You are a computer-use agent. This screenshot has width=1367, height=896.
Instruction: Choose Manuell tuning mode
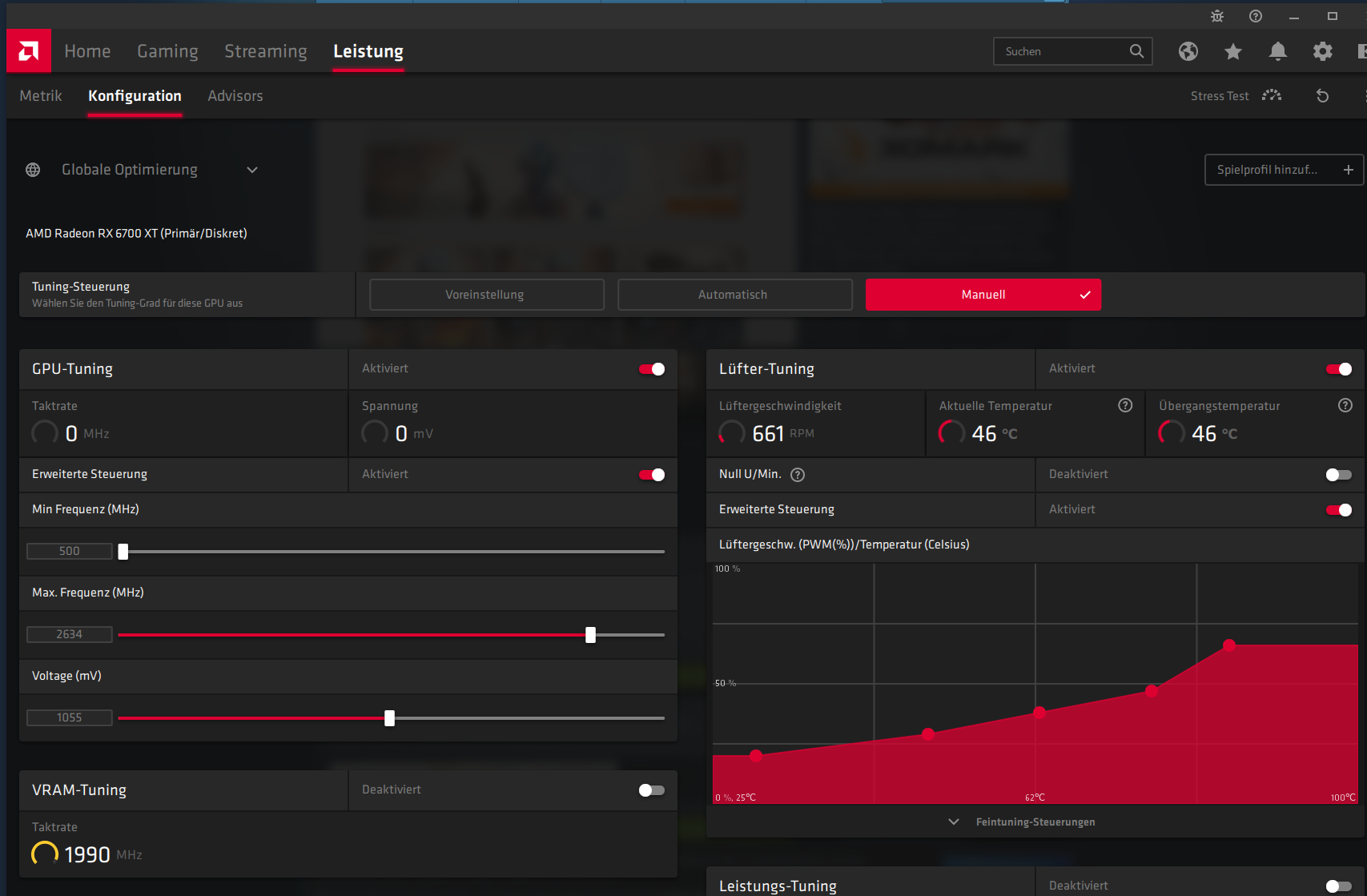tap(983, 295)
